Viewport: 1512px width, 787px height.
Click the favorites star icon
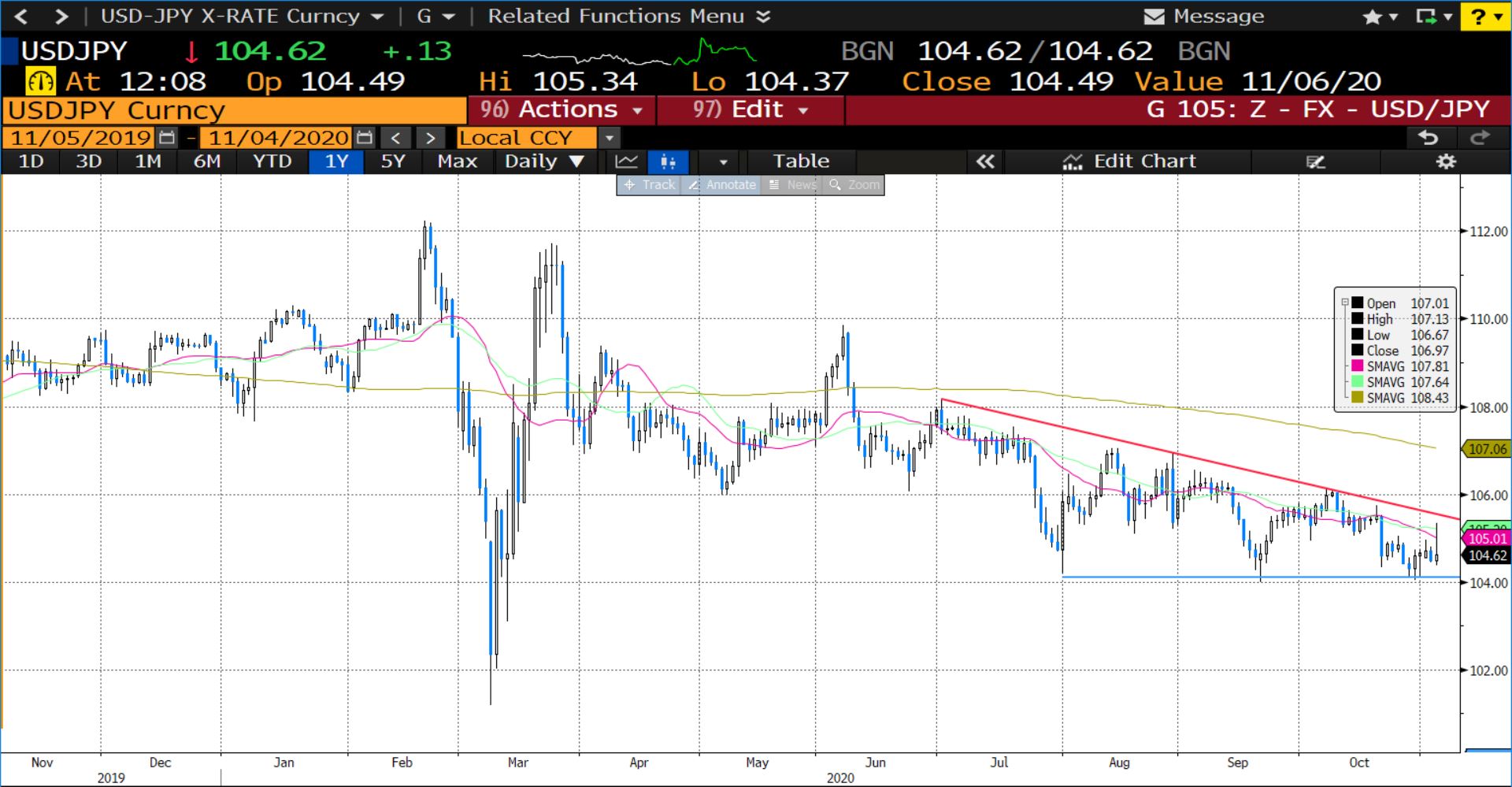[1372, 17]
